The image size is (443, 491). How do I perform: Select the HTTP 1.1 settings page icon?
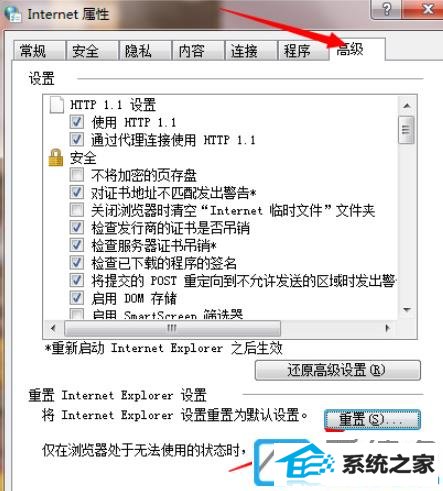pos(56,105)
